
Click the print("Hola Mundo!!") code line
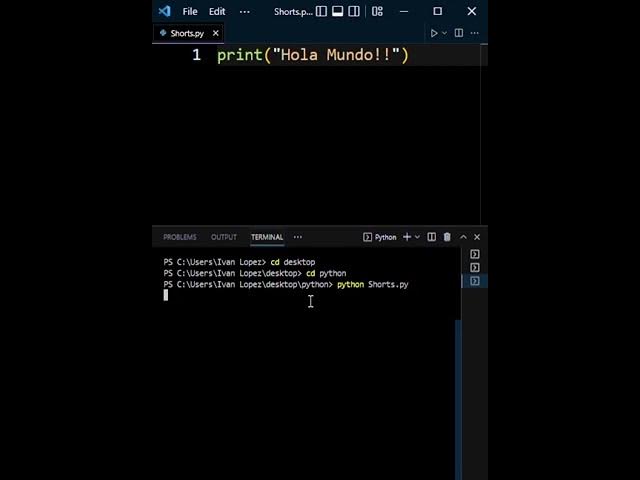click(313, 55)
